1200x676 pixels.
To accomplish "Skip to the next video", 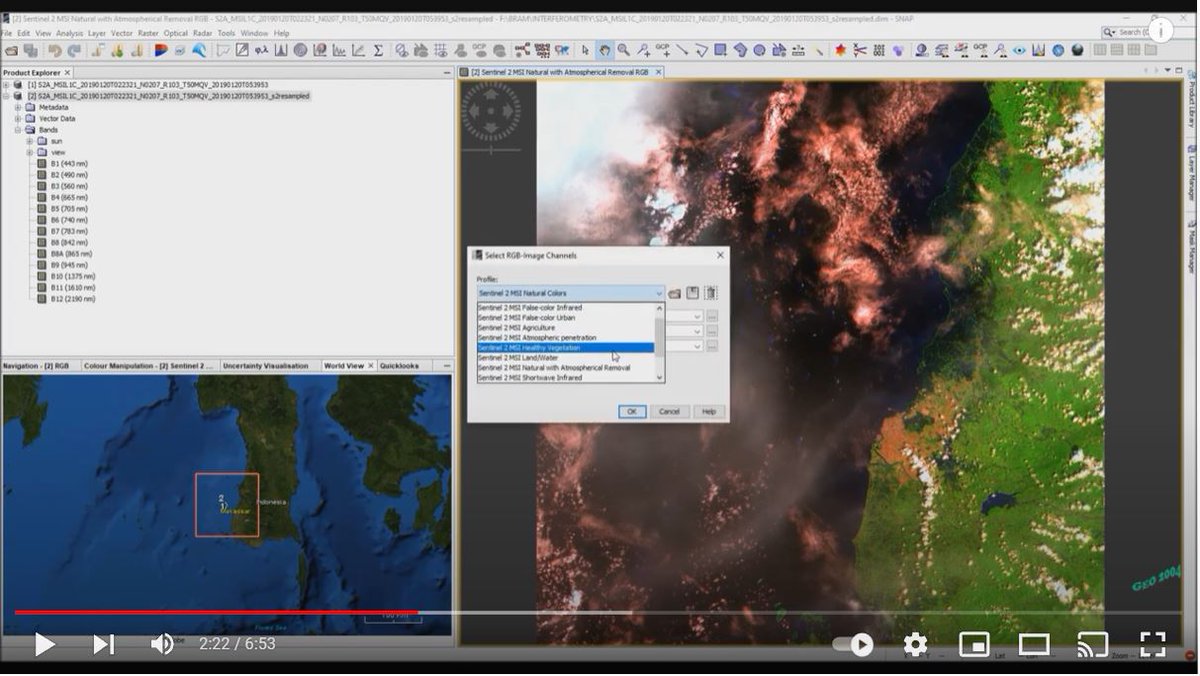I will 103,644.
